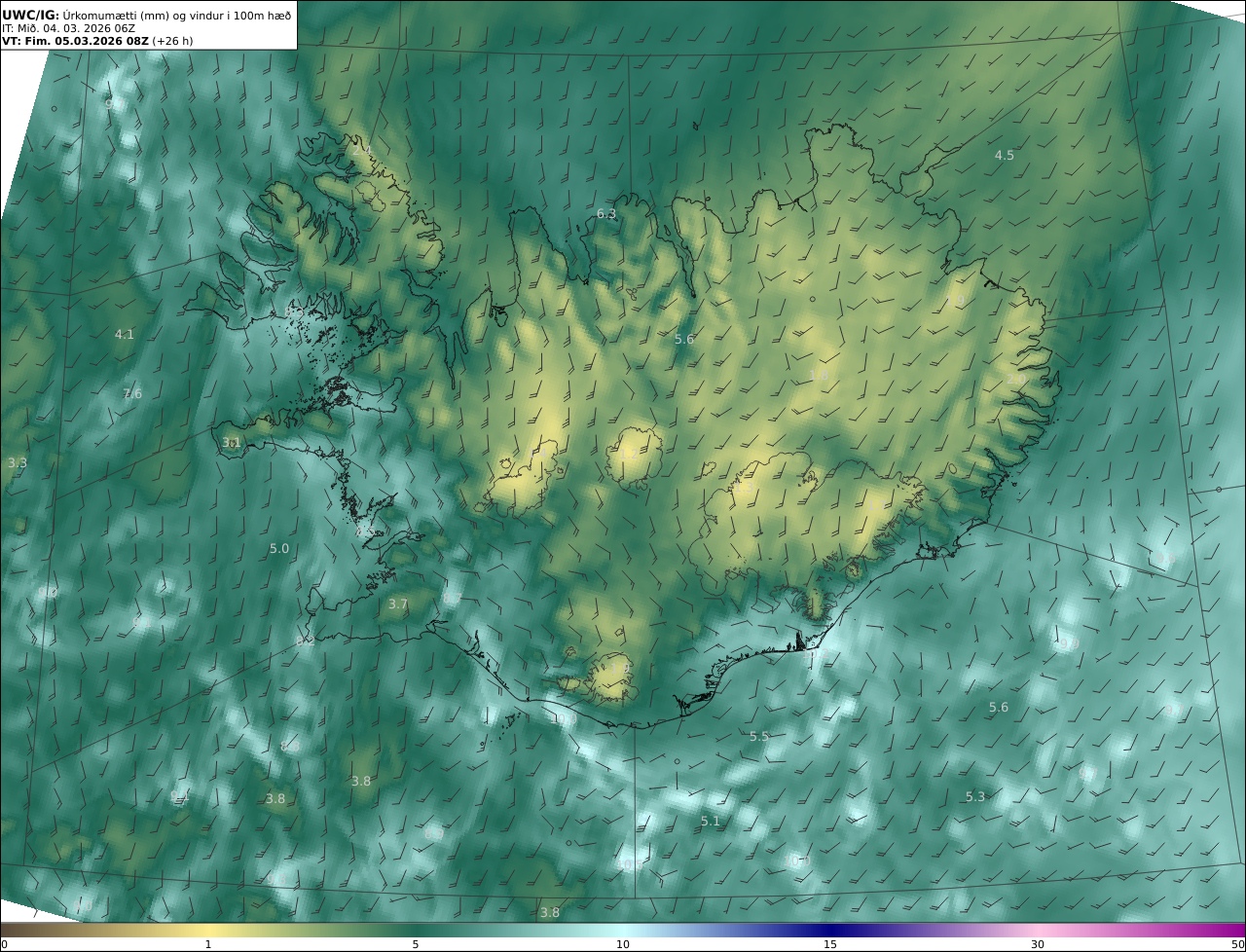Viewport: 1246px width, 952px height.
Task: Click the color scale tick labeled 0
Action: (x=3, y=944)
